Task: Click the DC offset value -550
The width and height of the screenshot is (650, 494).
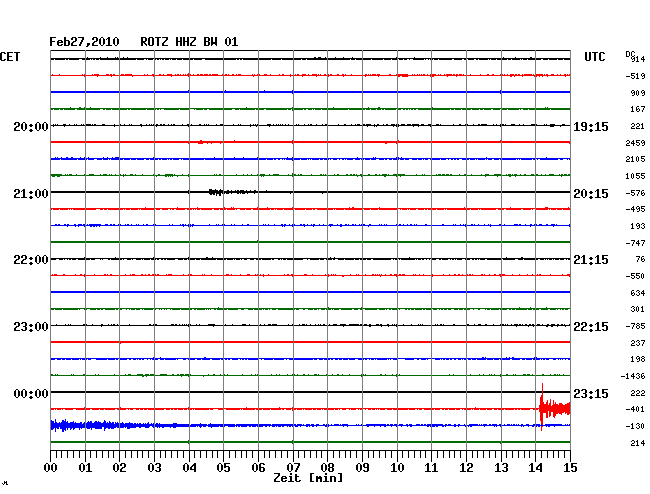Action: [635, 276]
